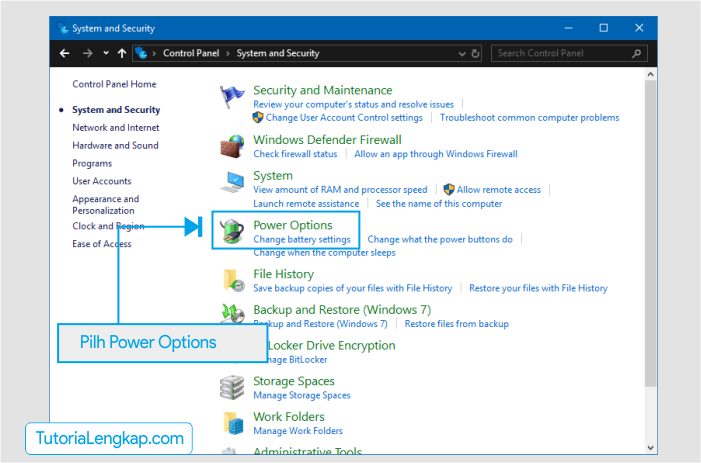Click the scrollbar up arrow

click(x=650, y=75)
